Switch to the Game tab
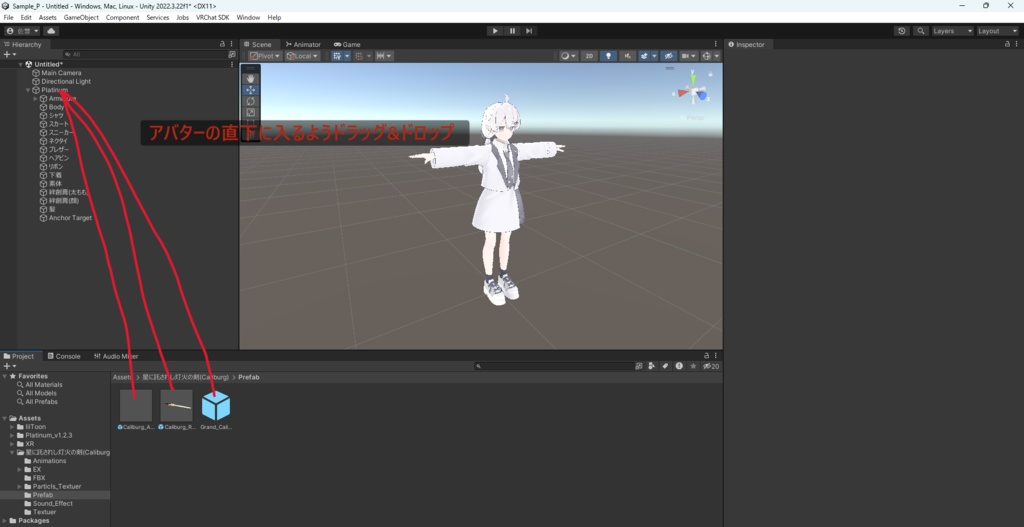The image size is (1024, 527). (x=347, y=44)
